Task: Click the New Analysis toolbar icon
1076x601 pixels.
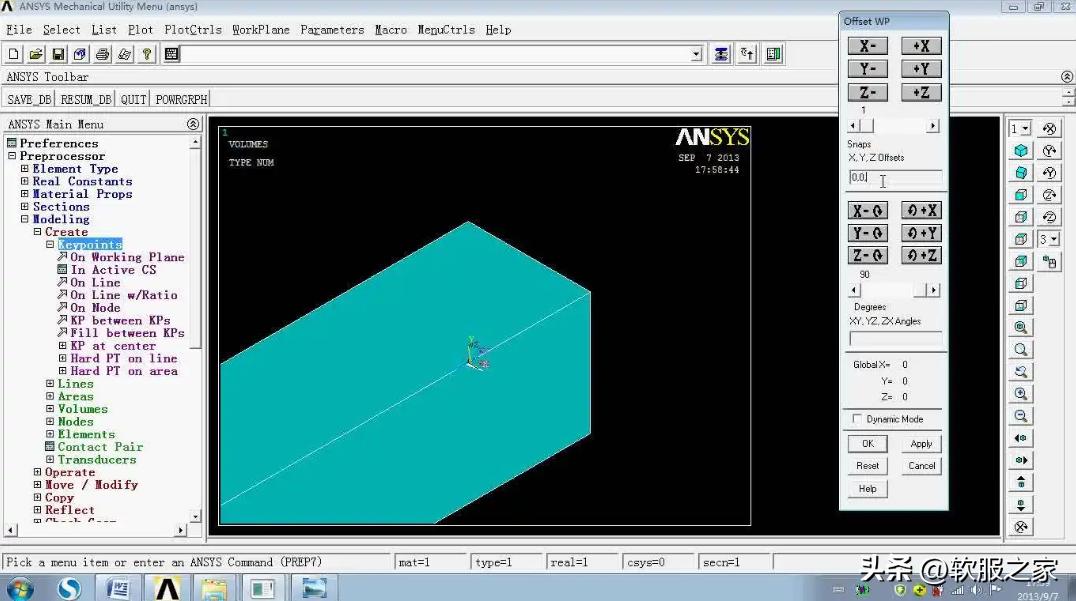Action: (x=14, y=54)
